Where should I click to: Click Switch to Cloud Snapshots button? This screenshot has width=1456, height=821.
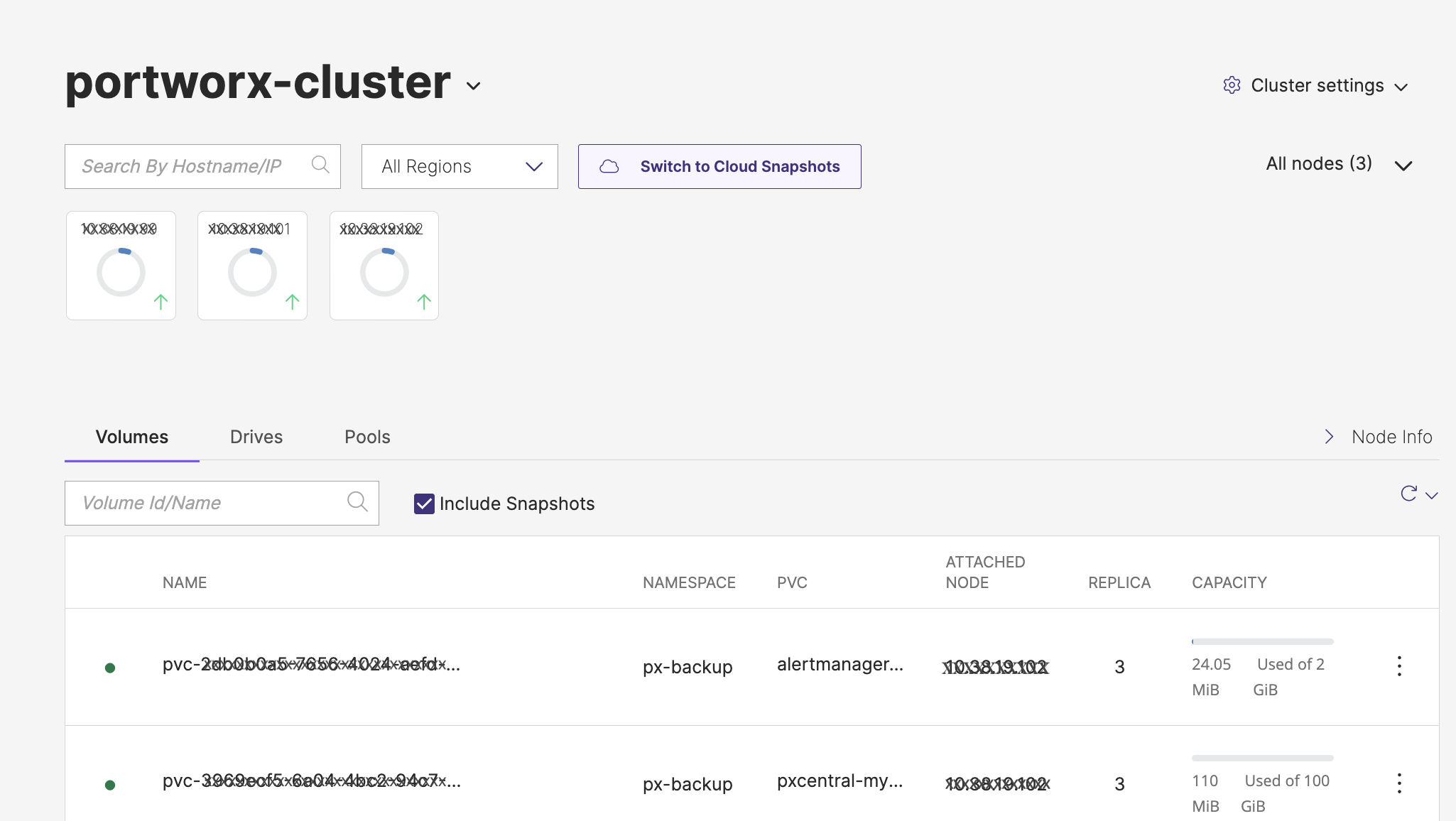tap(719, 166)
